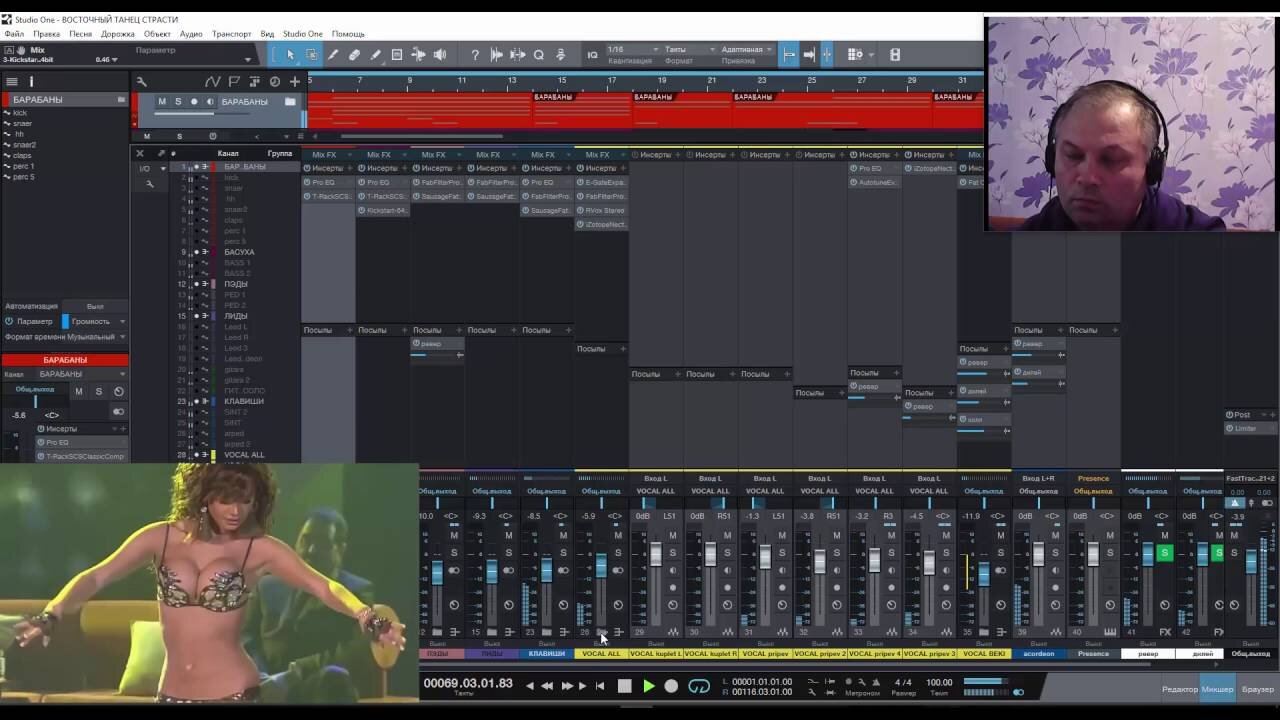The image size is (1280, 720).
Task: Select the Mute tool
Action: 397,55
